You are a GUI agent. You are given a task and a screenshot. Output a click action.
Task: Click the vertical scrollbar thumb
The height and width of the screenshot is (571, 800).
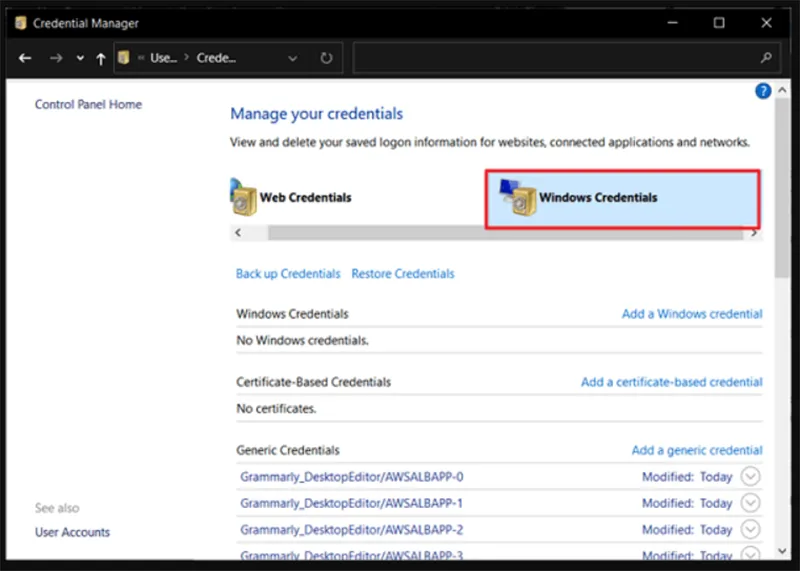(782, 188)
